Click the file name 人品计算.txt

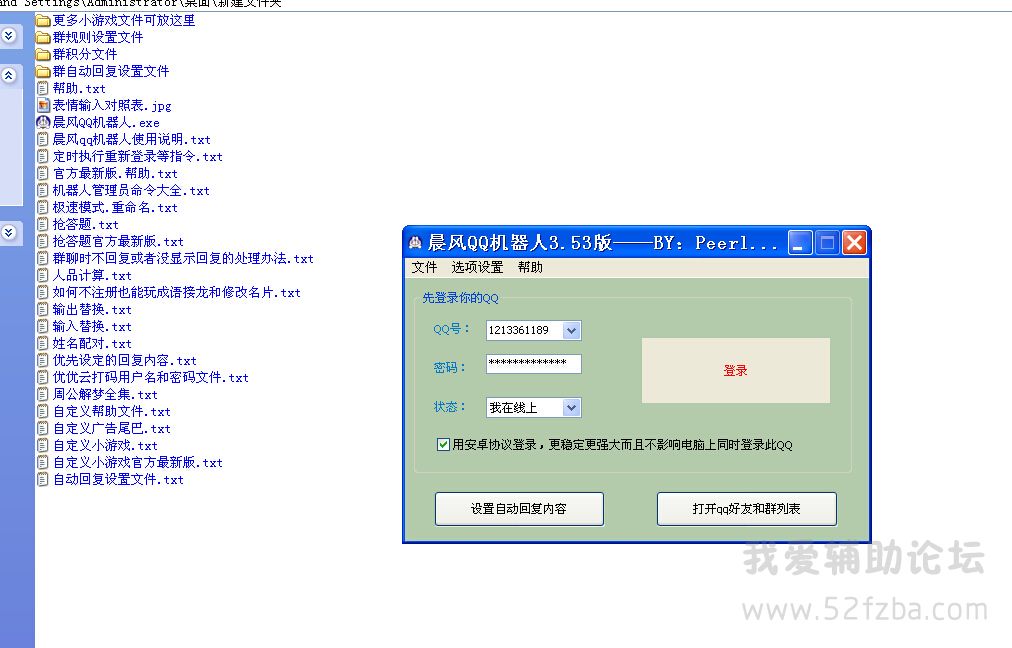pyautogui.click(x=92, y=276)
